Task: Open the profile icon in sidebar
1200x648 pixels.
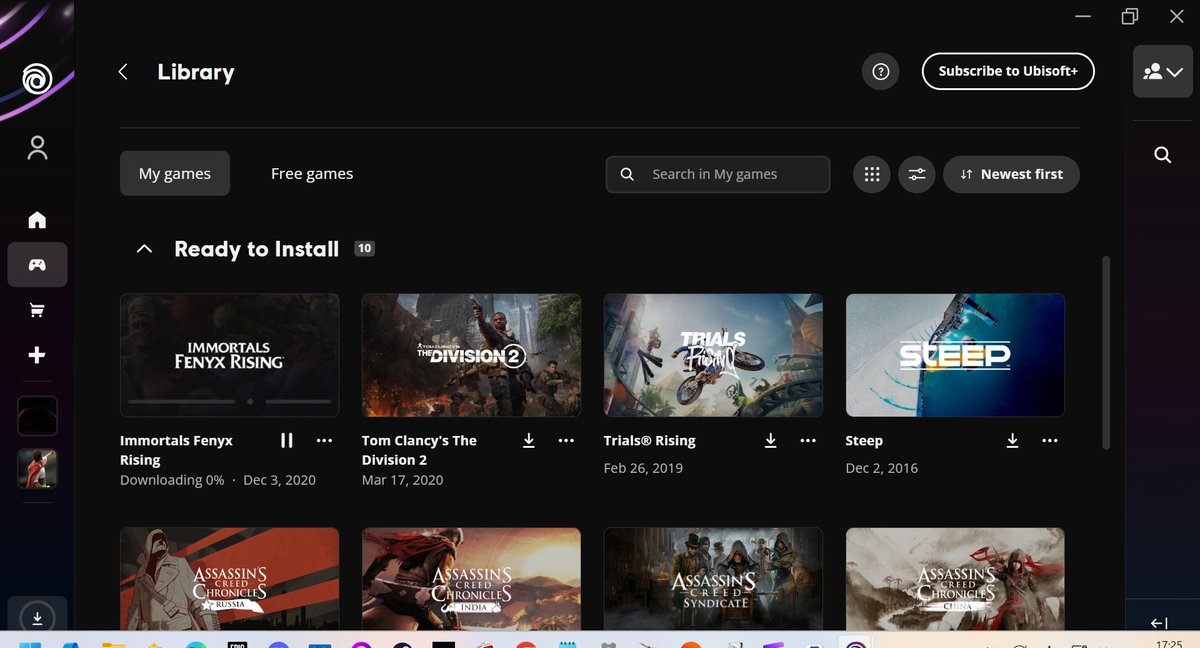Action: pos(37,149)
